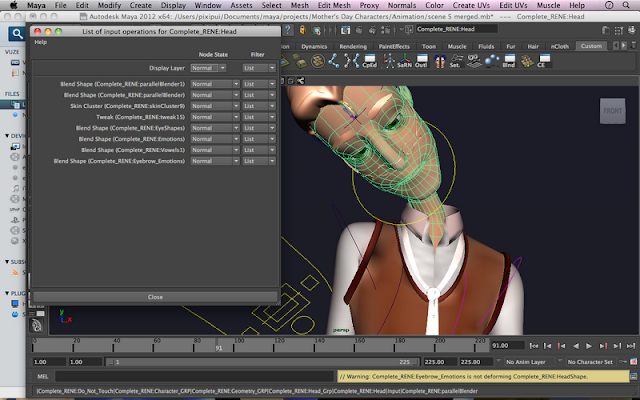Open Node State dropdown for Display Layer
This screenshot has width=640, height=400.
coord(208,68)
